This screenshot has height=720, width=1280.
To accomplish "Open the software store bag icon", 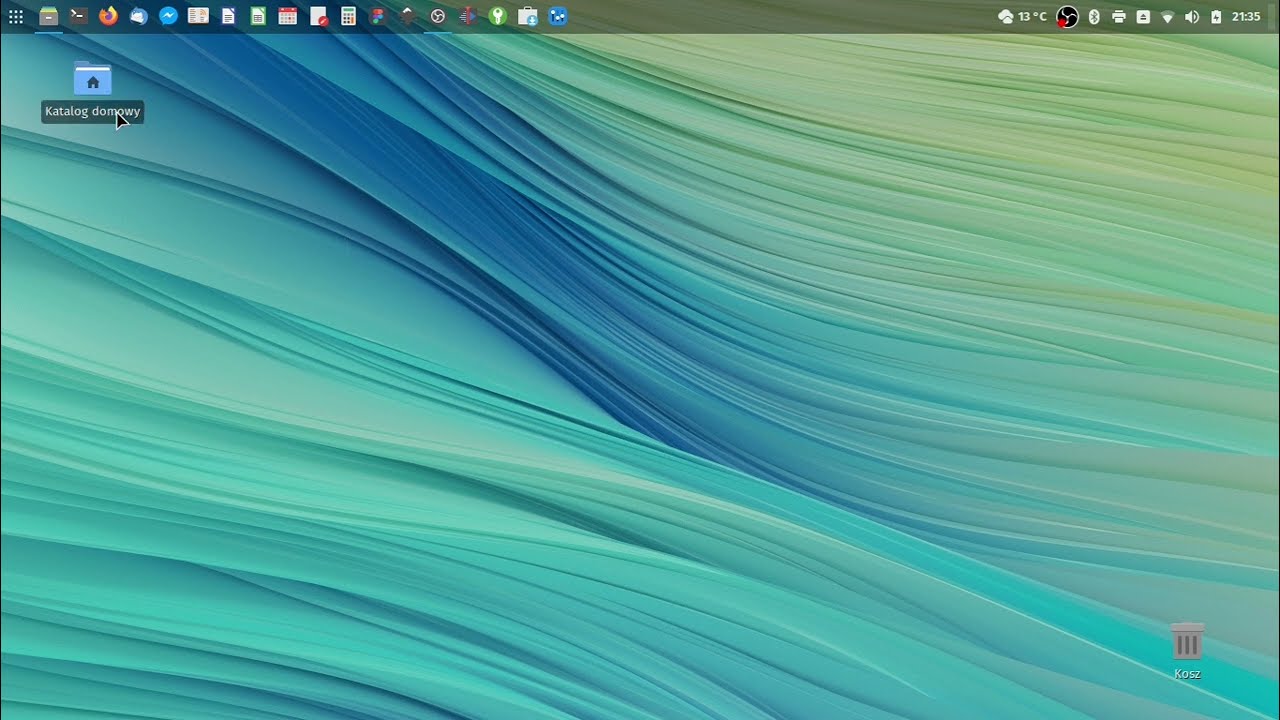I will click(528, 16).
